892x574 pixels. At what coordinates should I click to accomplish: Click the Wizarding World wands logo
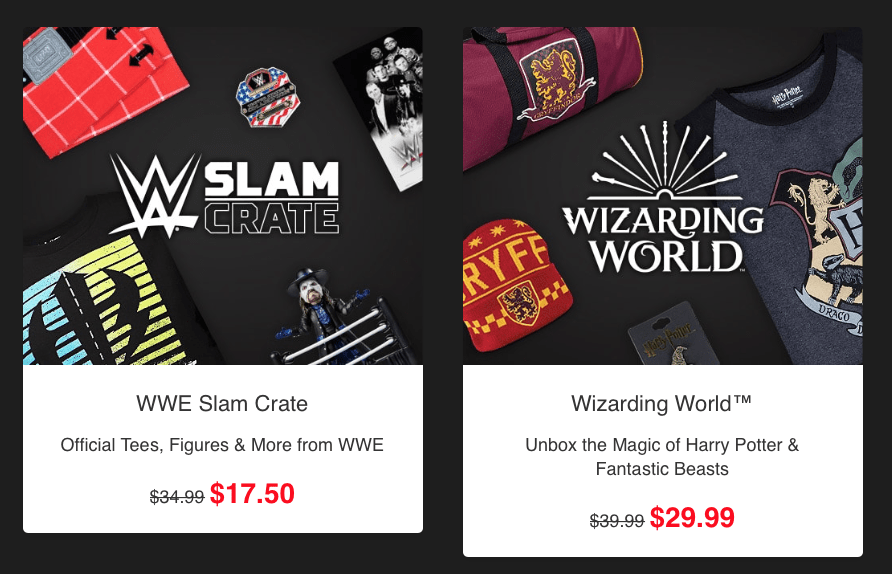[x=663, y=196]
